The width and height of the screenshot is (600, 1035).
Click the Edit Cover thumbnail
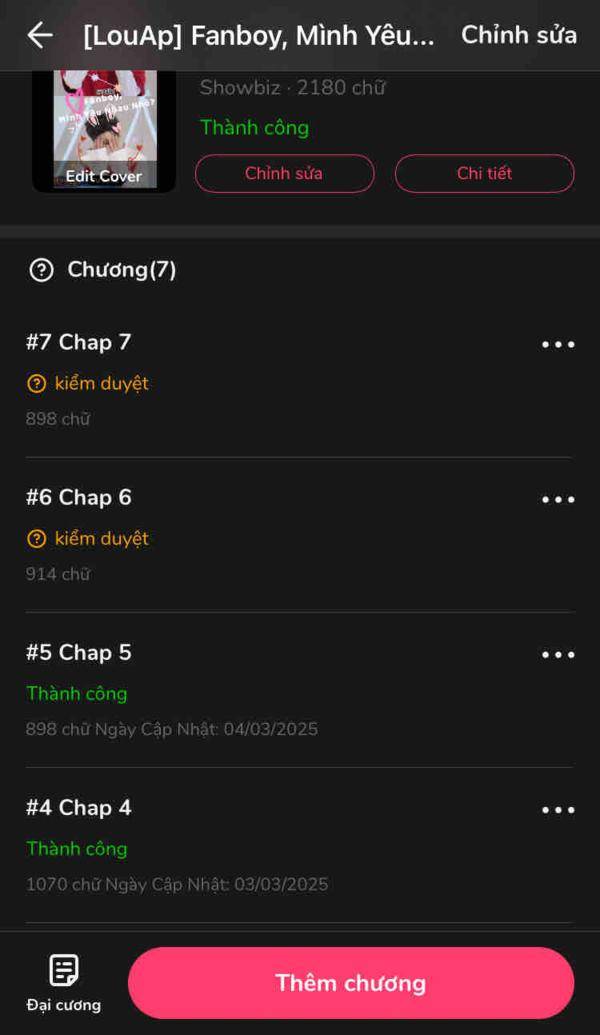pyautogui.click(x=104, y=130)
